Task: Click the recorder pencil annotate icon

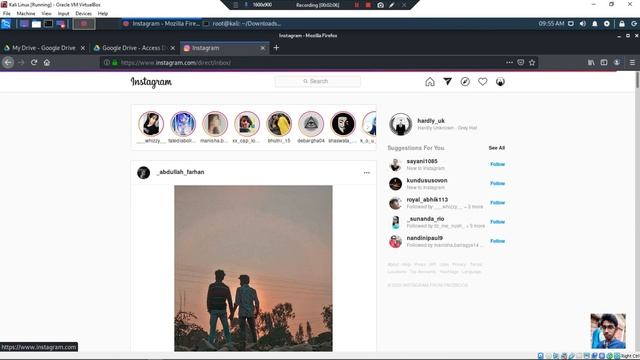Action: 392,5
